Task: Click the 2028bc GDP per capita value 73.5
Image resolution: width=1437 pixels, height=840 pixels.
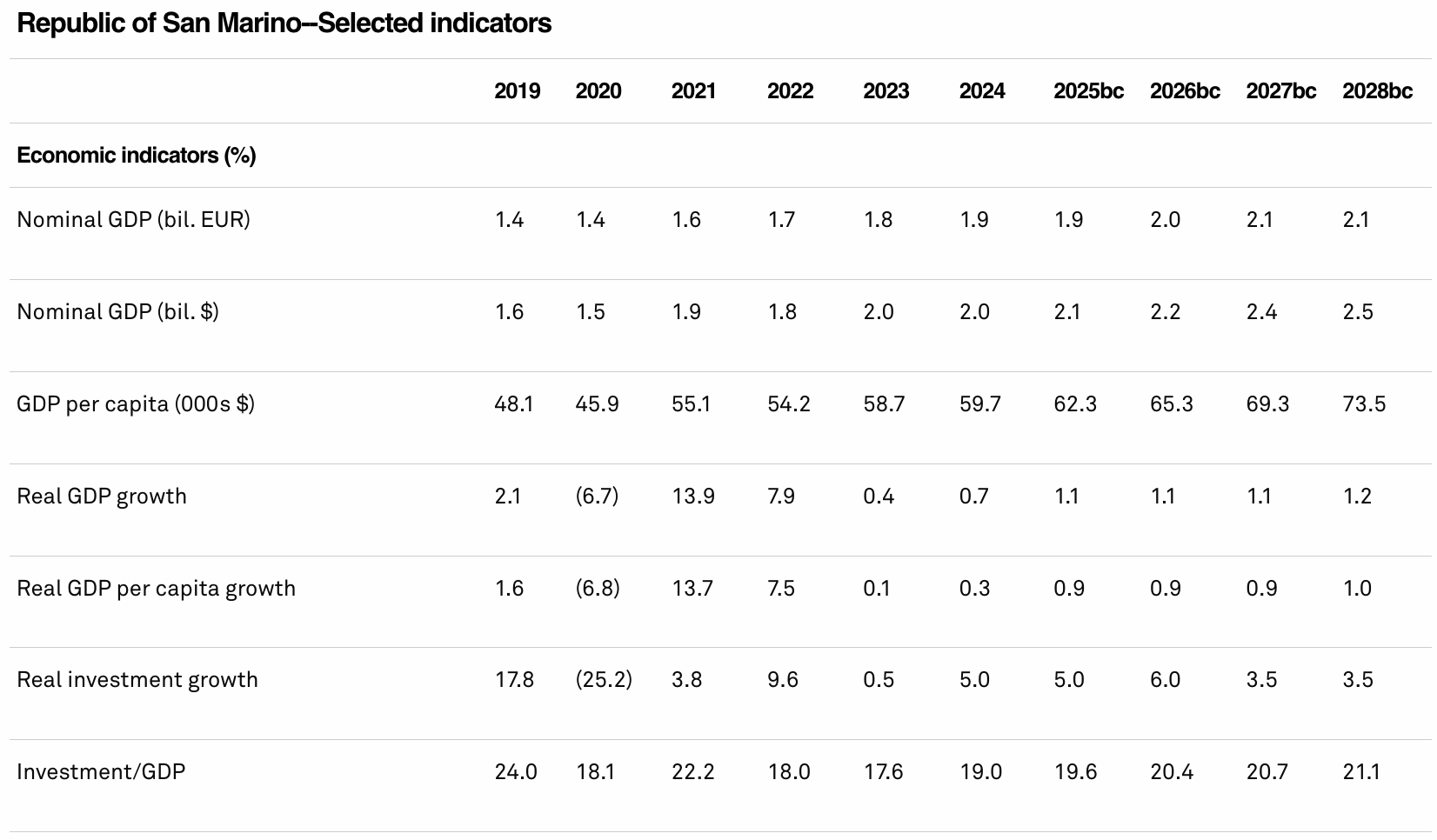Action: pos(1364,403)
